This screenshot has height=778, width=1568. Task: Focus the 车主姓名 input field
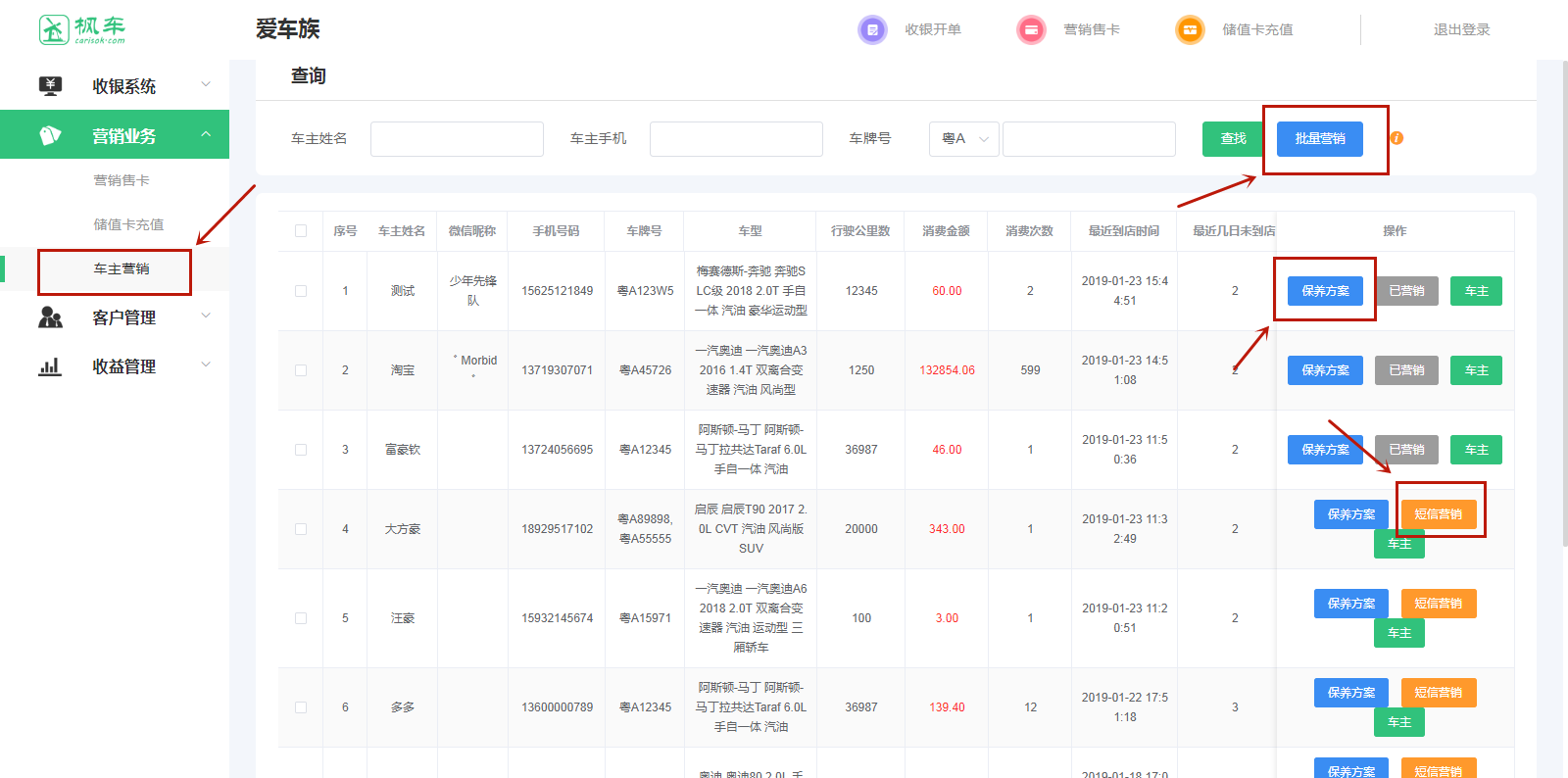[x=457, y=139]
